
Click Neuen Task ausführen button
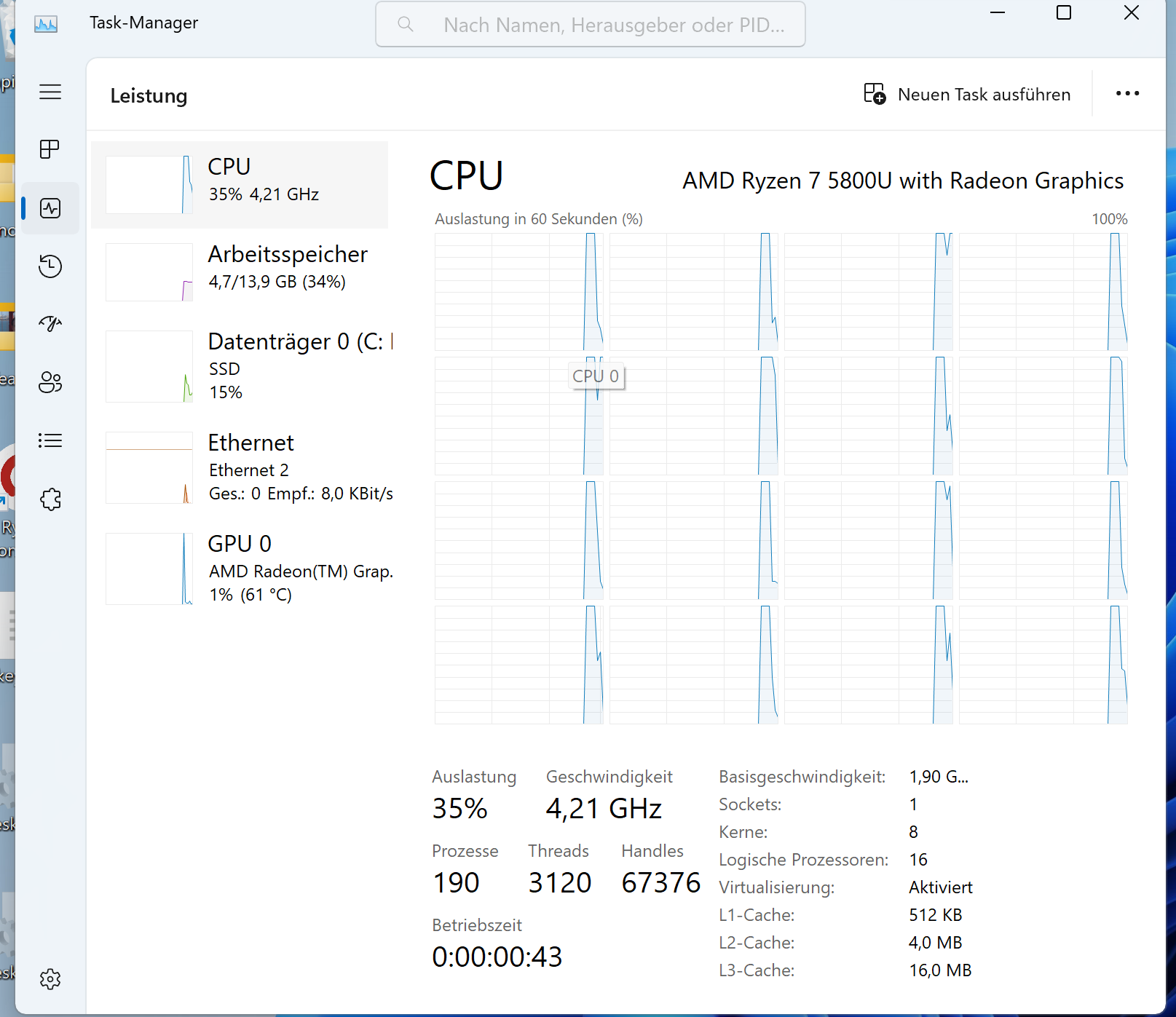pos(967,94)
